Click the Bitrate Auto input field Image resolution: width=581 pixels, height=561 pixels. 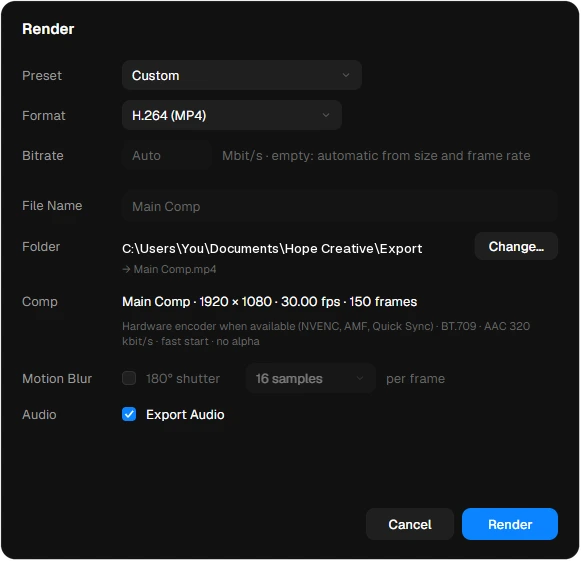click(x=166, y=156)
